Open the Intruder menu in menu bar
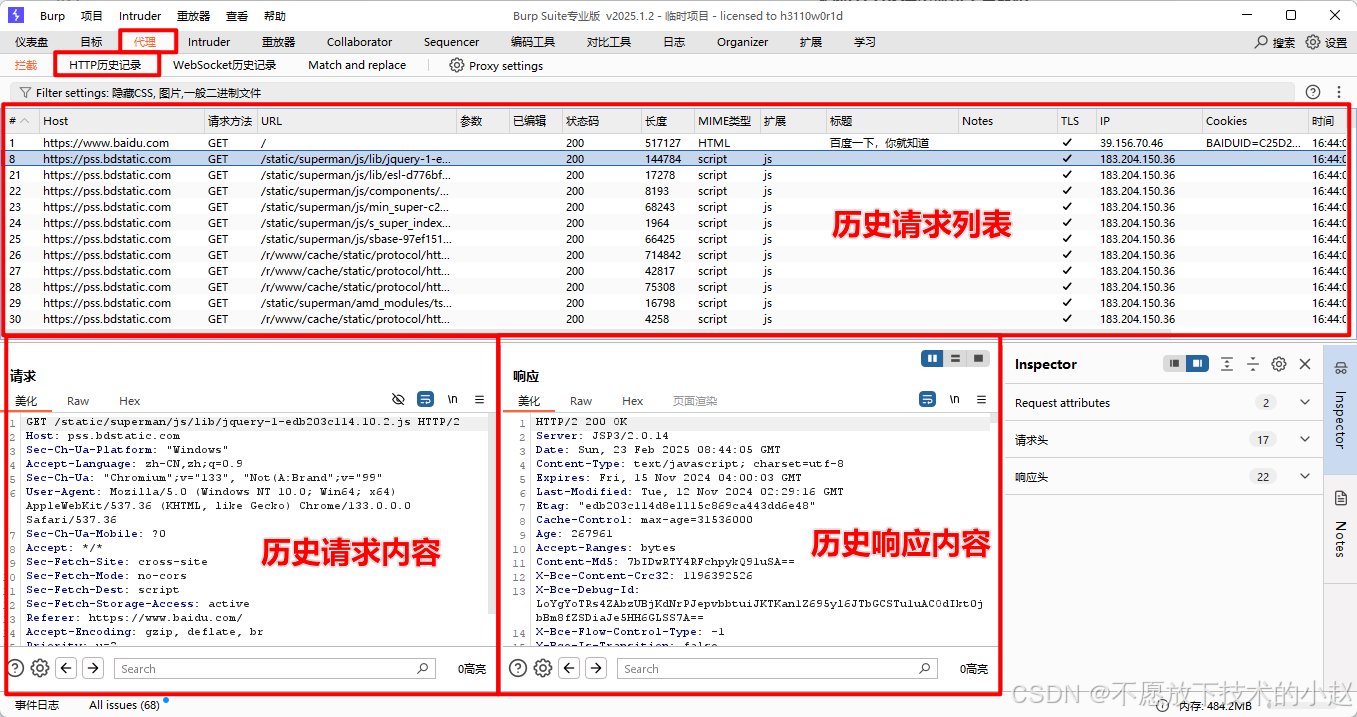 140,16
